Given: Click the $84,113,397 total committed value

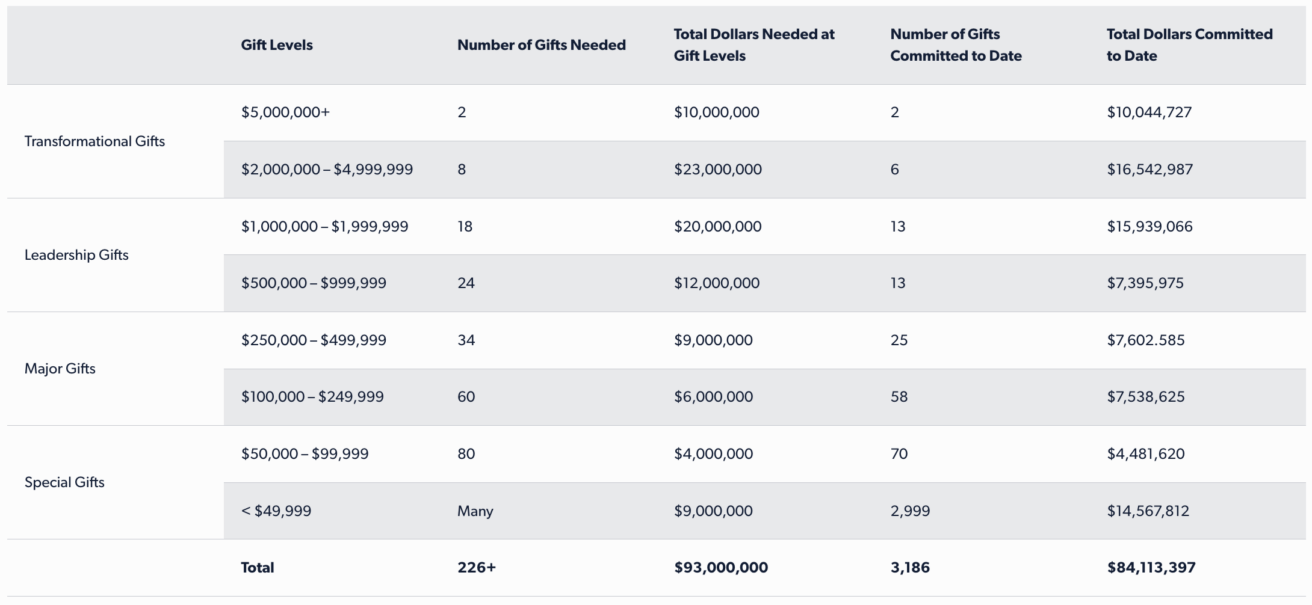Looking at the screenshot, I should [1150, 568].
